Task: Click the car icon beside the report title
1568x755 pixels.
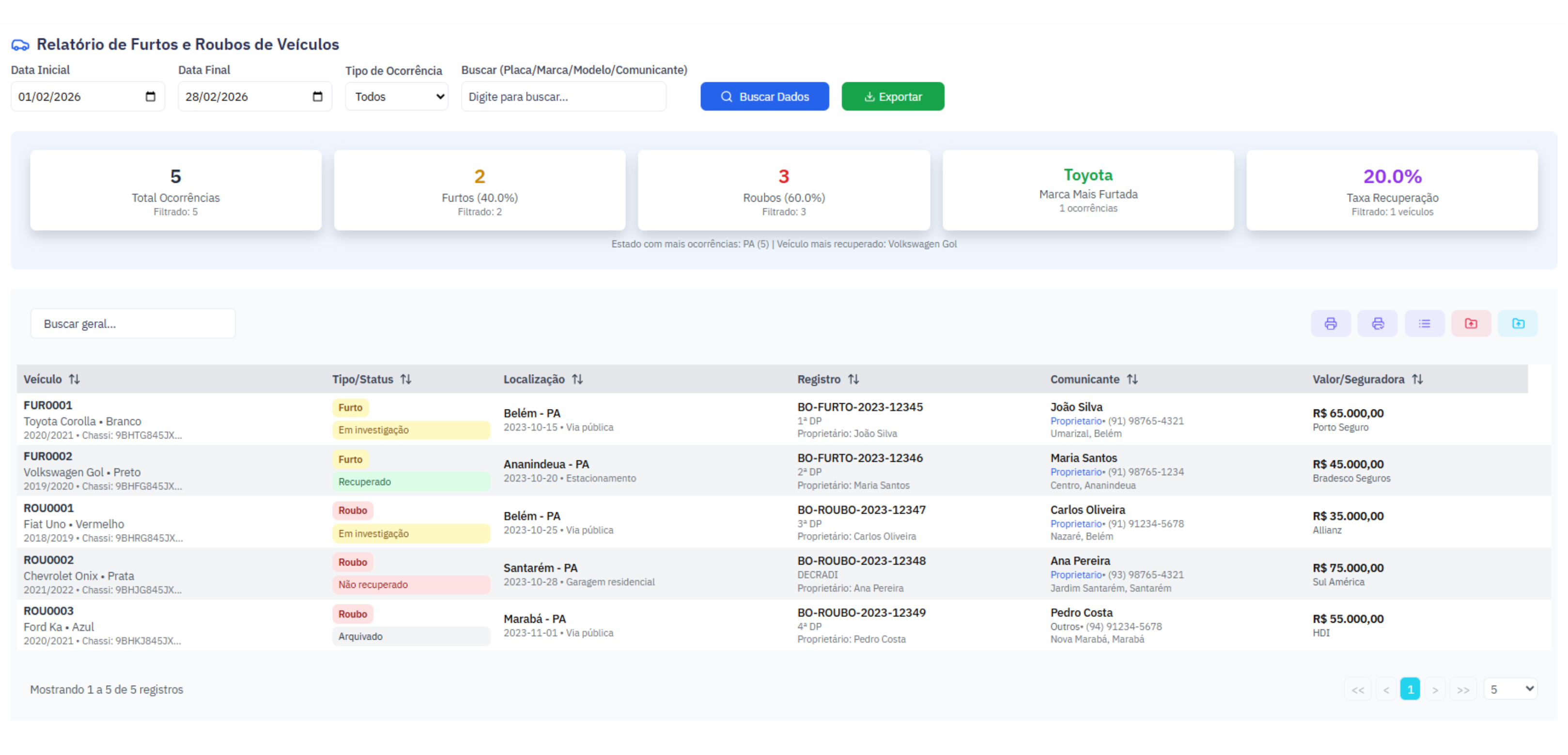Action: coord(20,45)
